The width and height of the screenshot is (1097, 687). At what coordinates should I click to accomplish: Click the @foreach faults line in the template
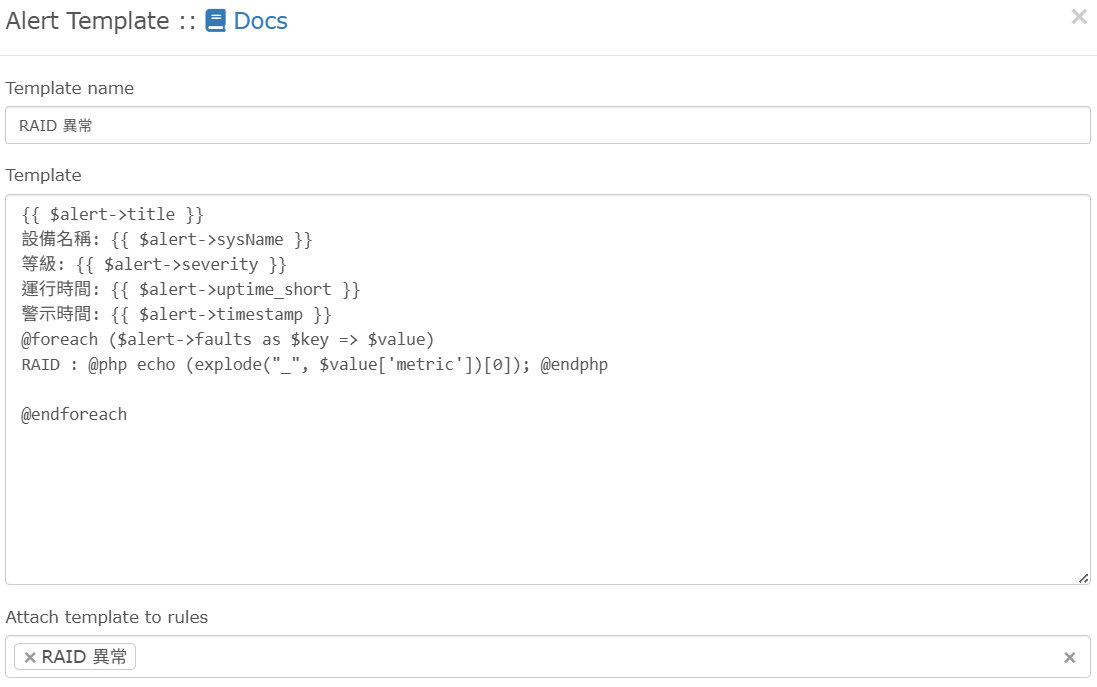click(x=228, y=340)
